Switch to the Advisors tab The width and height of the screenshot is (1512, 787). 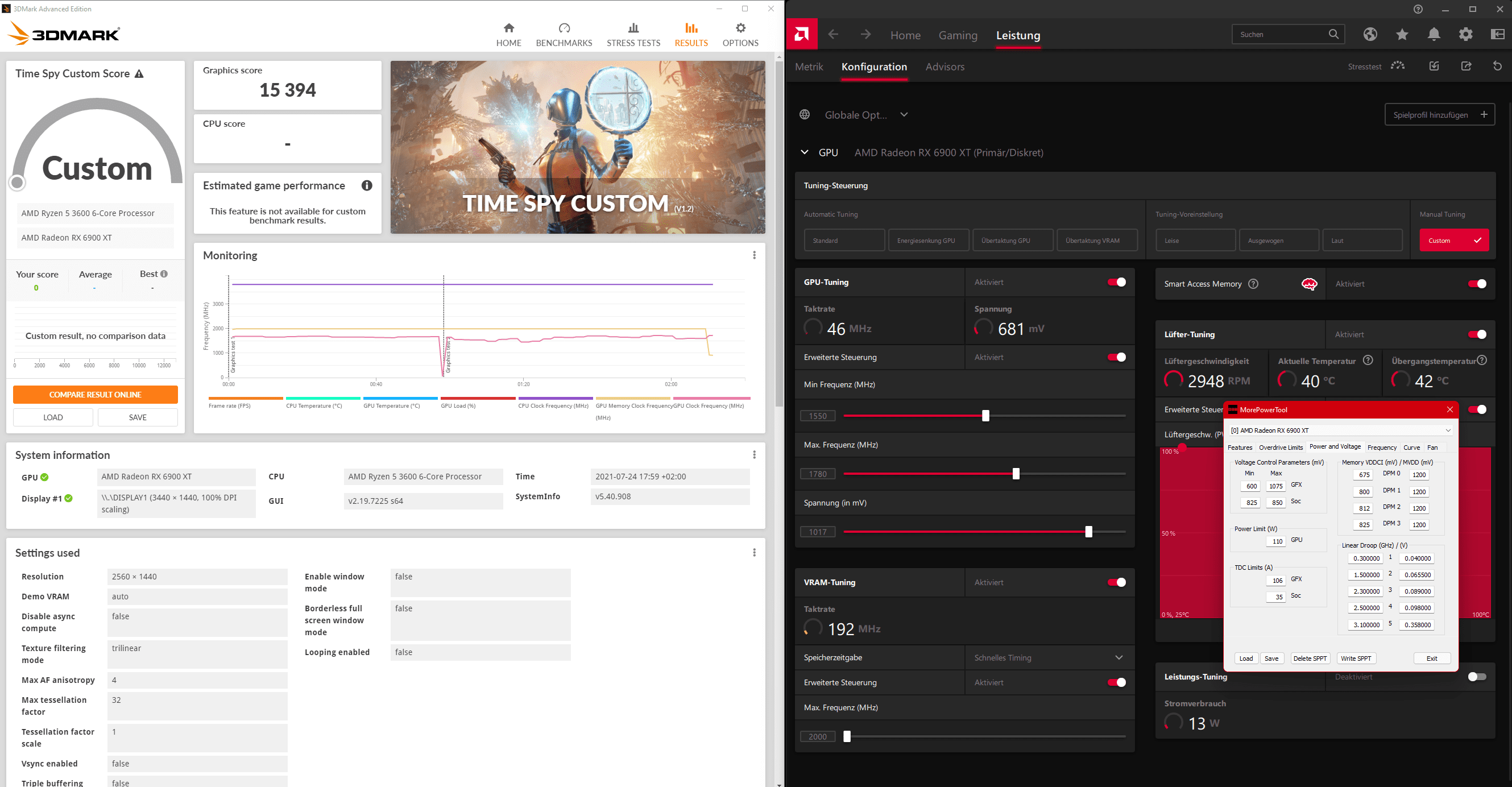tap(945, 67)
